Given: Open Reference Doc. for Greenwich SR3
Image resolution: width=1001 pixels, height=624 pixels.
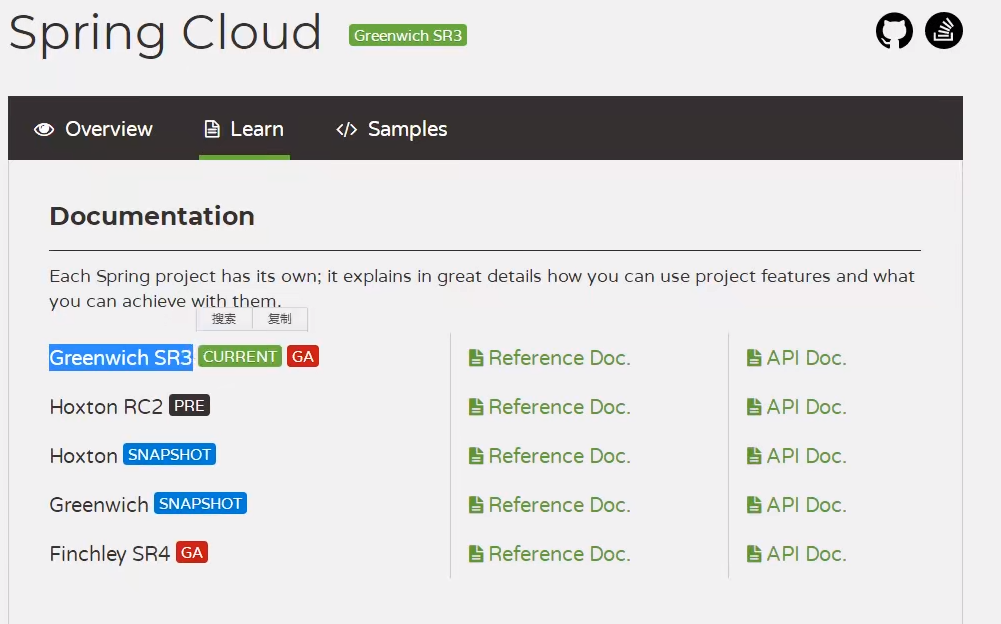Looking at the screenshot, I should (x=549, y=358).
